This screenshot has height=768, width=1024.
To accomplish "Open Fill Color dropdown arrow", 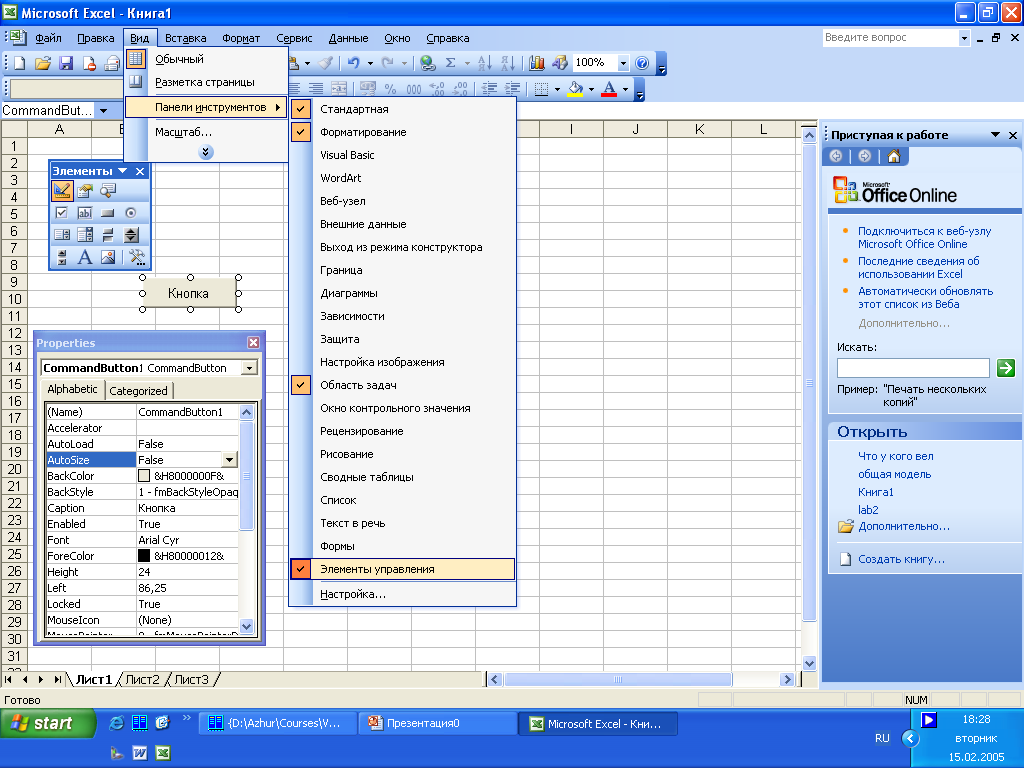I will 591,89.
